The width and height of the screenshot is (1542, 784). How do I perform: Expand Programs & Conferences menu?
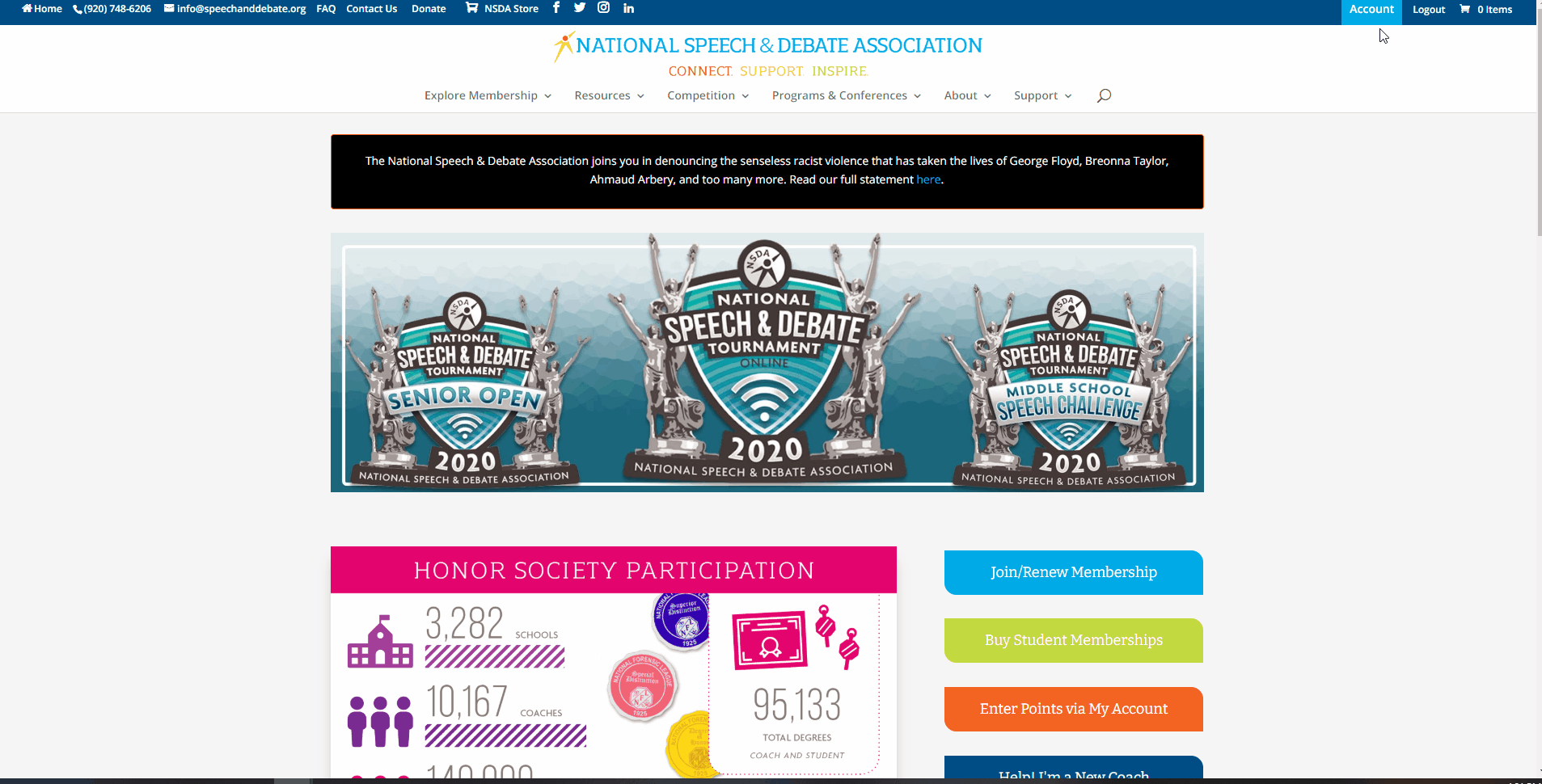pyautogui.click(x=846, y=95)
